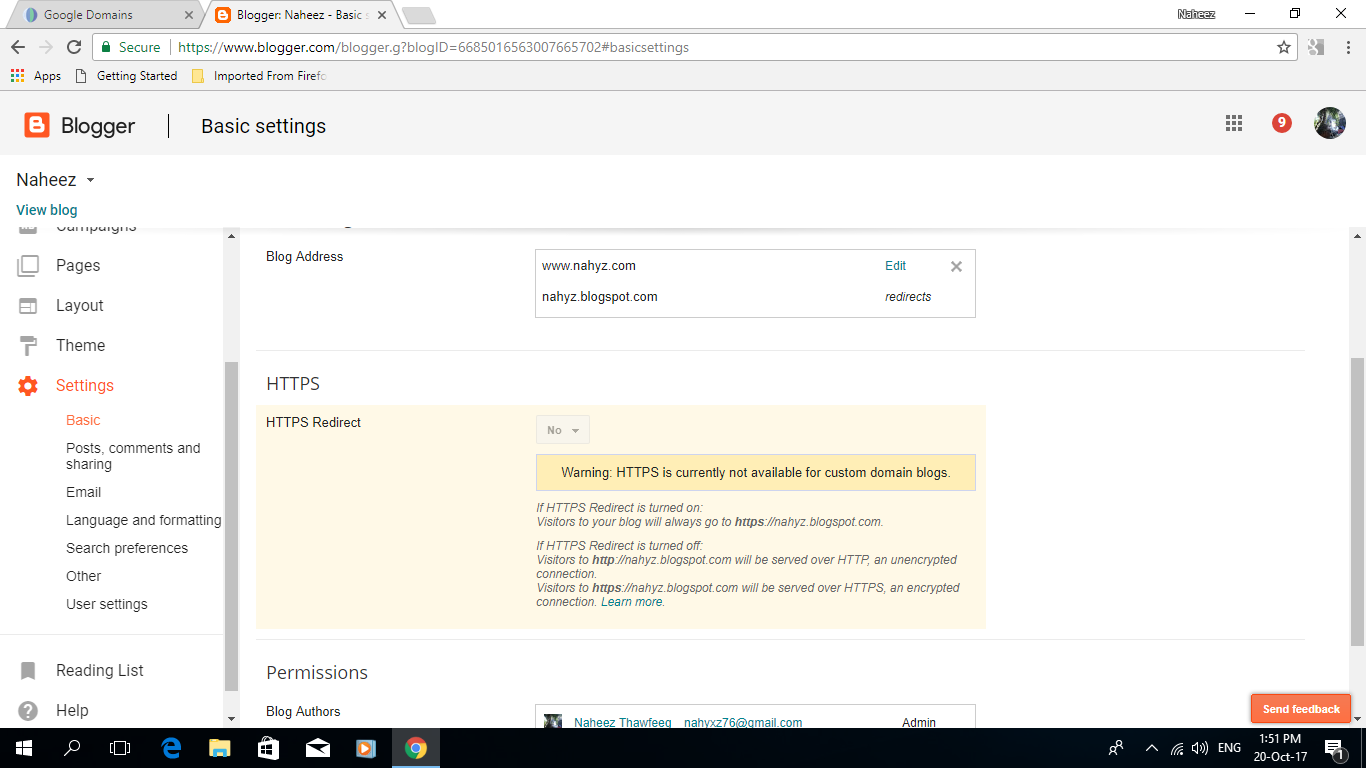This screenshot has height=768, width=1366.
Task: Click the Reading List sidebar label
Action: tap(100, 670)
